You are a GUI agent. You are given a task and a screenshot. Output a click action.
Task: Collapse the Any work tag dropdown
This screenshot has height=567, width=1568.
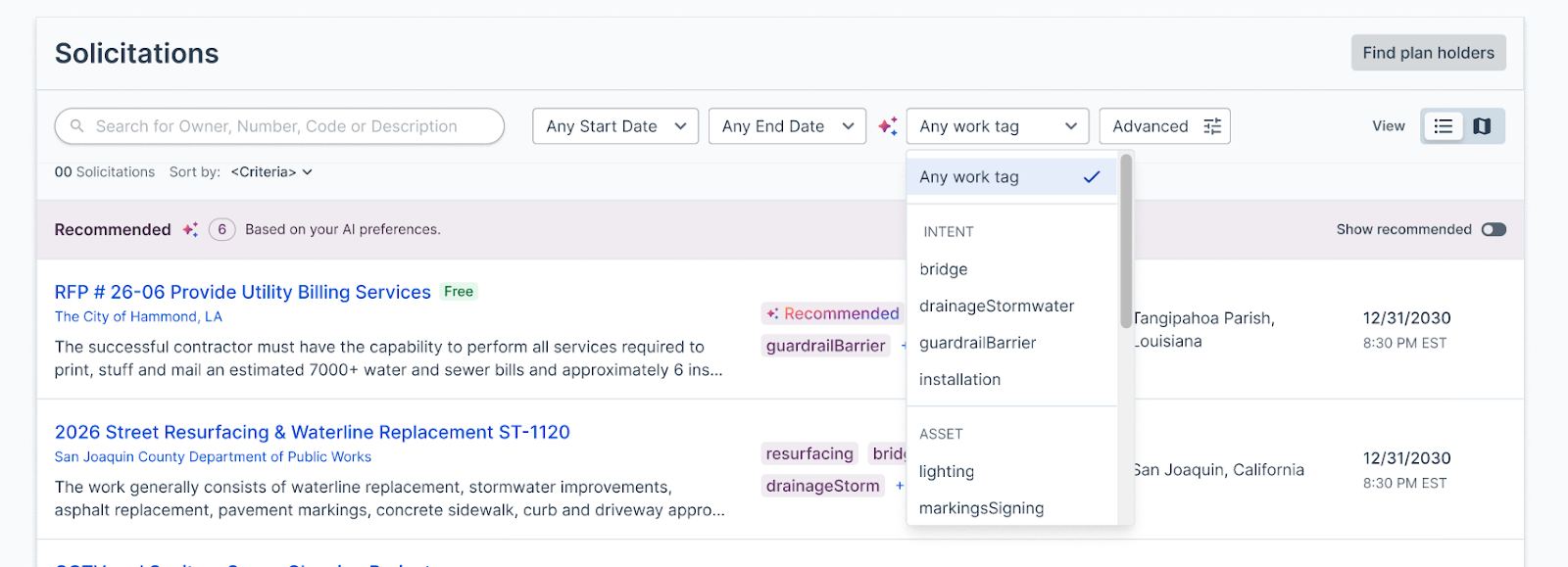coord(998,126)
